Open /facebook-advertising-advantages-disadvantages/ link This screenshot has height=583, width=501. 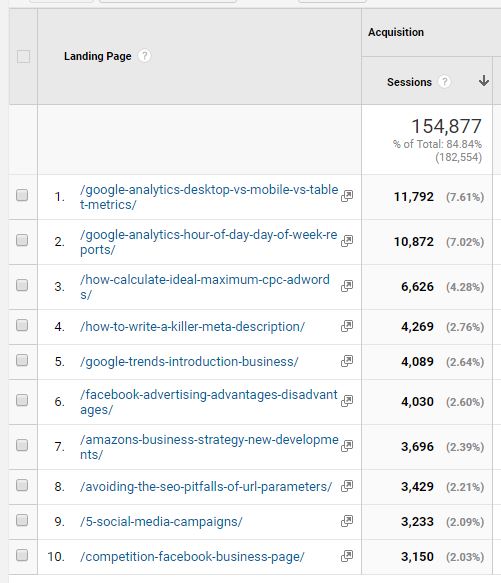pos(209,402)
